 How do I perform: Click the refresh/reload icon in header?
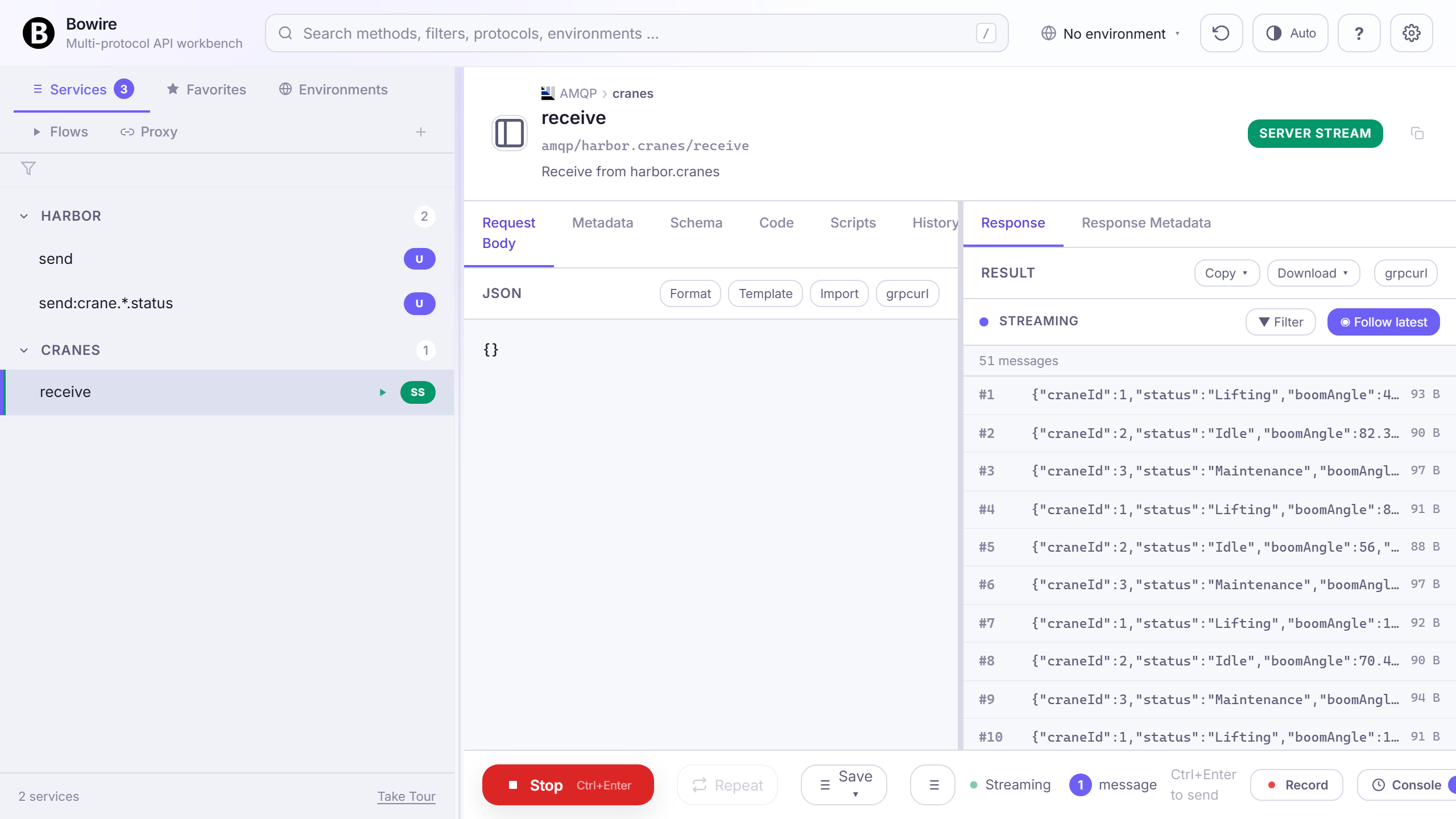(x=1221, y=33)
